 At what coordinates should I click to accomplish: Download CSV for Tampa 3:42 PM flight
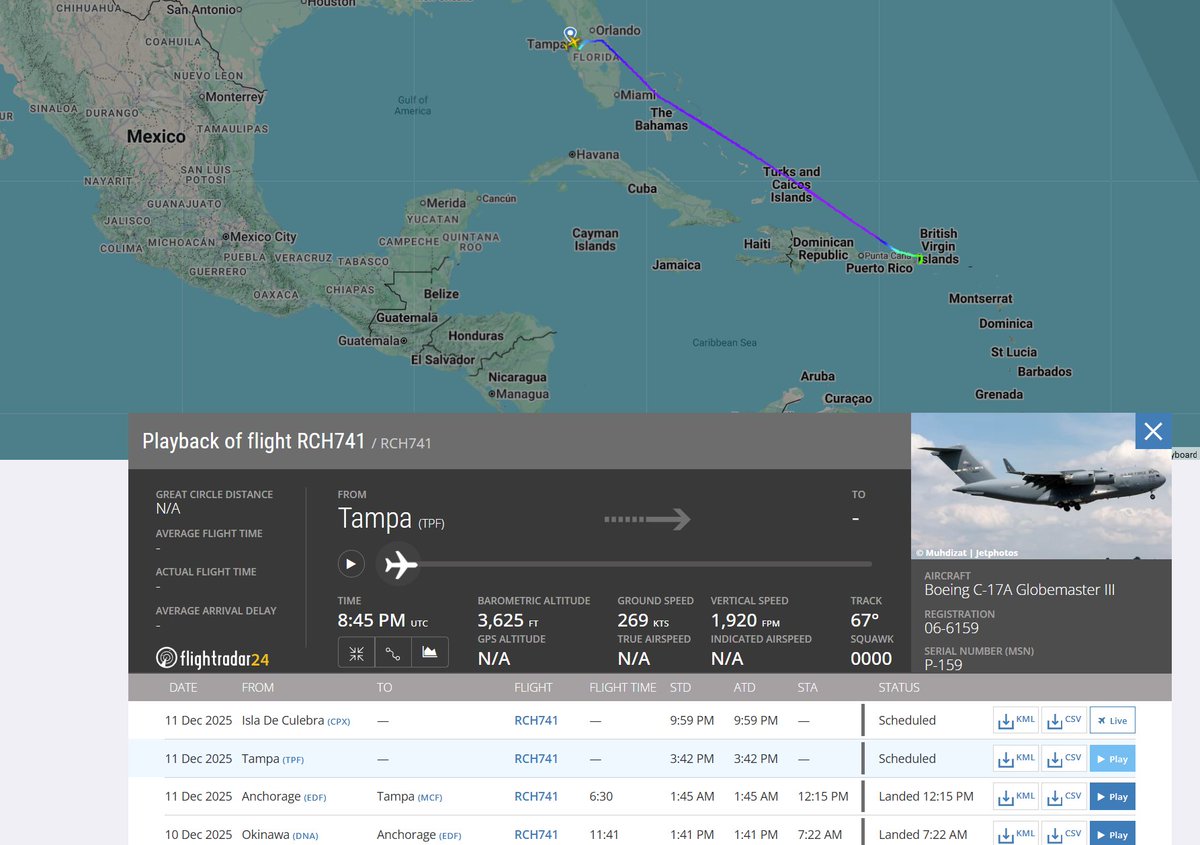pos(1063,759)
